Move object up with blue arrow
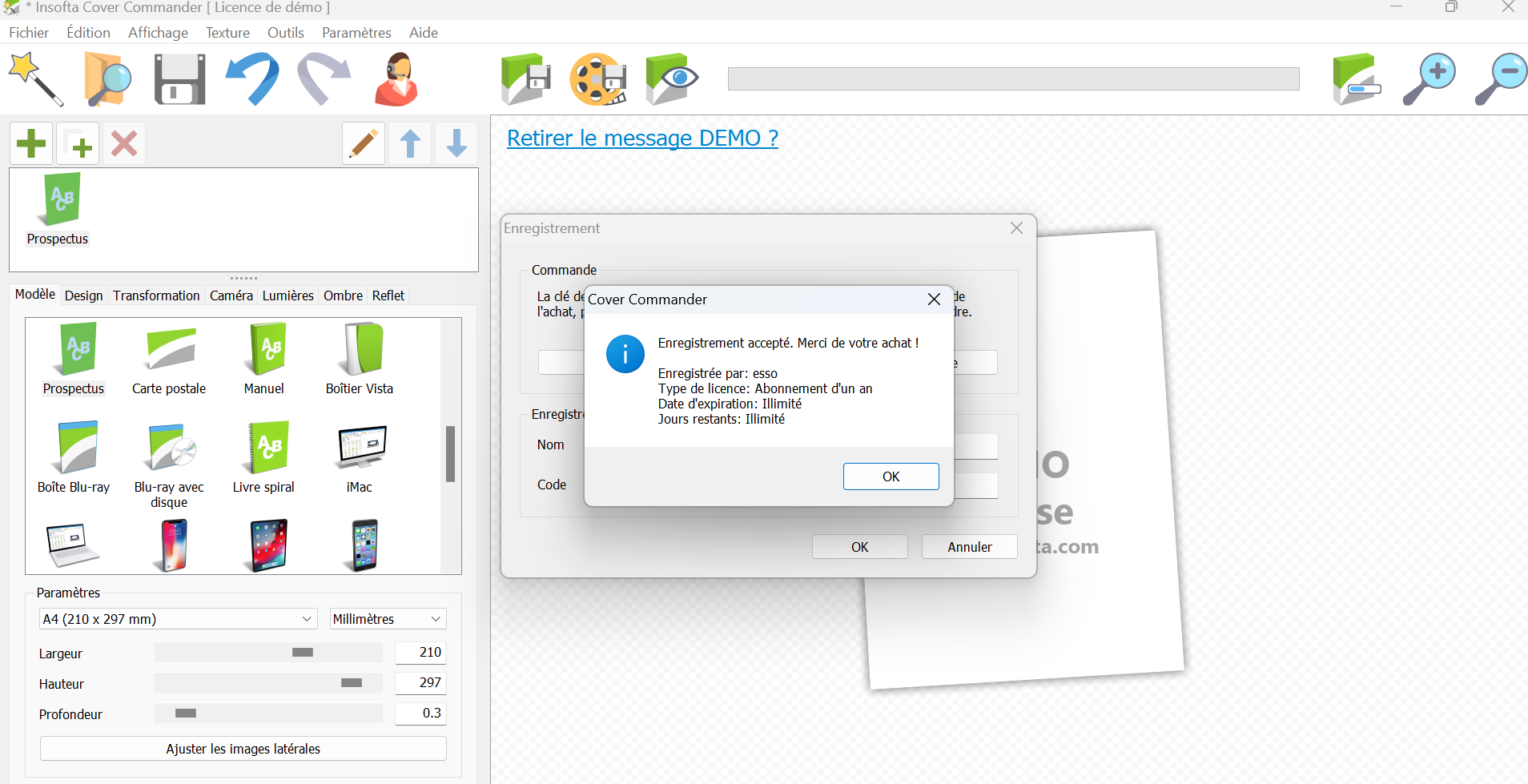 (x=410, y=144)
